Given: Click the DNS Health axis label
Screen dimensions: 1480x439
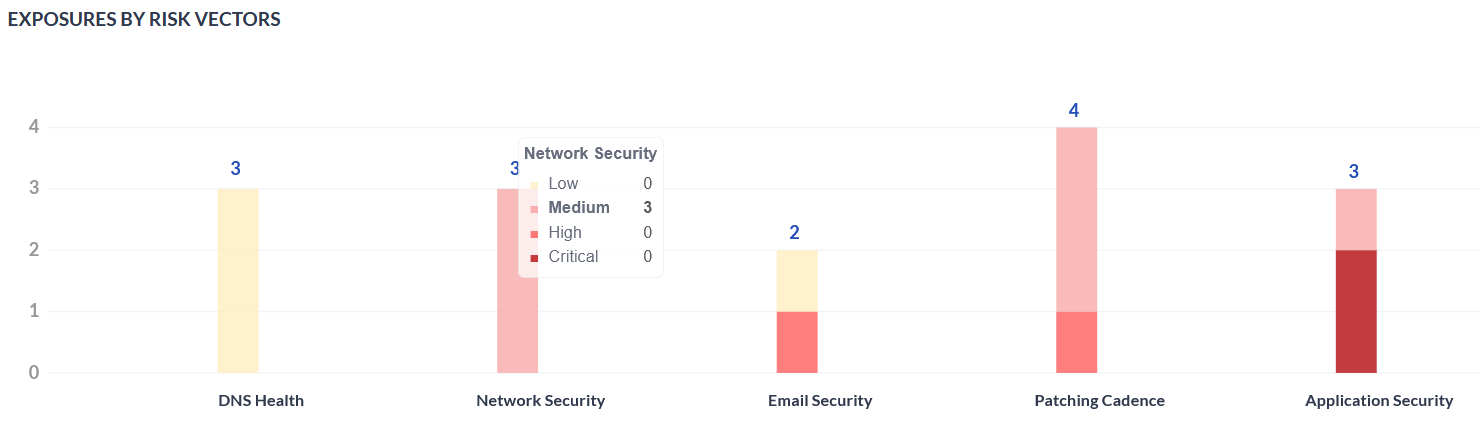Looking at the screenshot, I should (x=261, y=401).
